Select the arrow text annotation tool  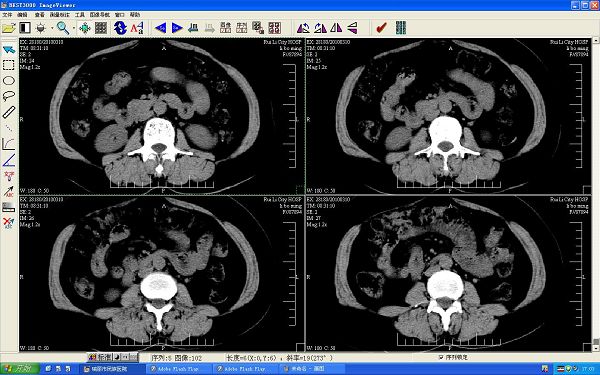[9, 192]
